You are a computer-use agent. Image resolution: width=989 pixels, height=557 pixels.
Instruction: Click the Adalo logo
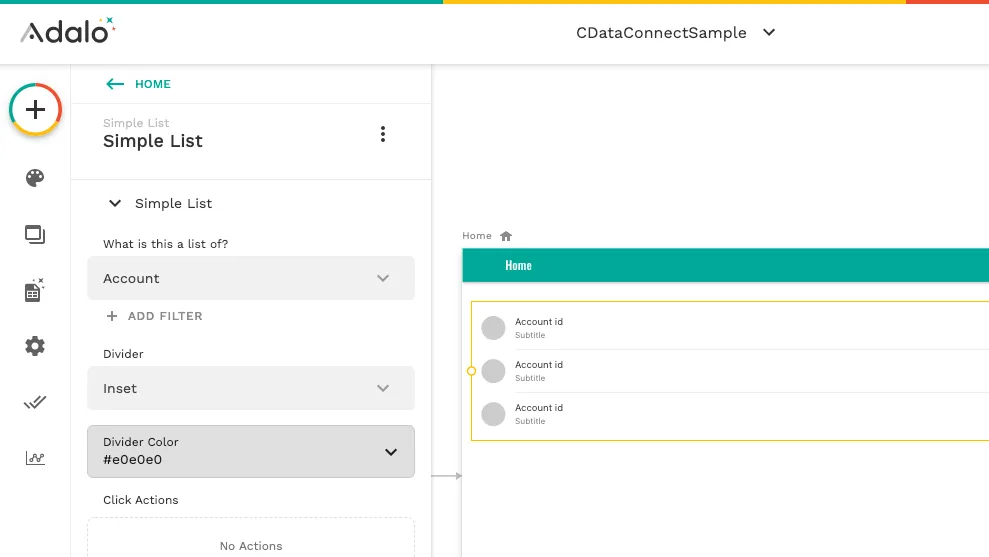point(68,32)
